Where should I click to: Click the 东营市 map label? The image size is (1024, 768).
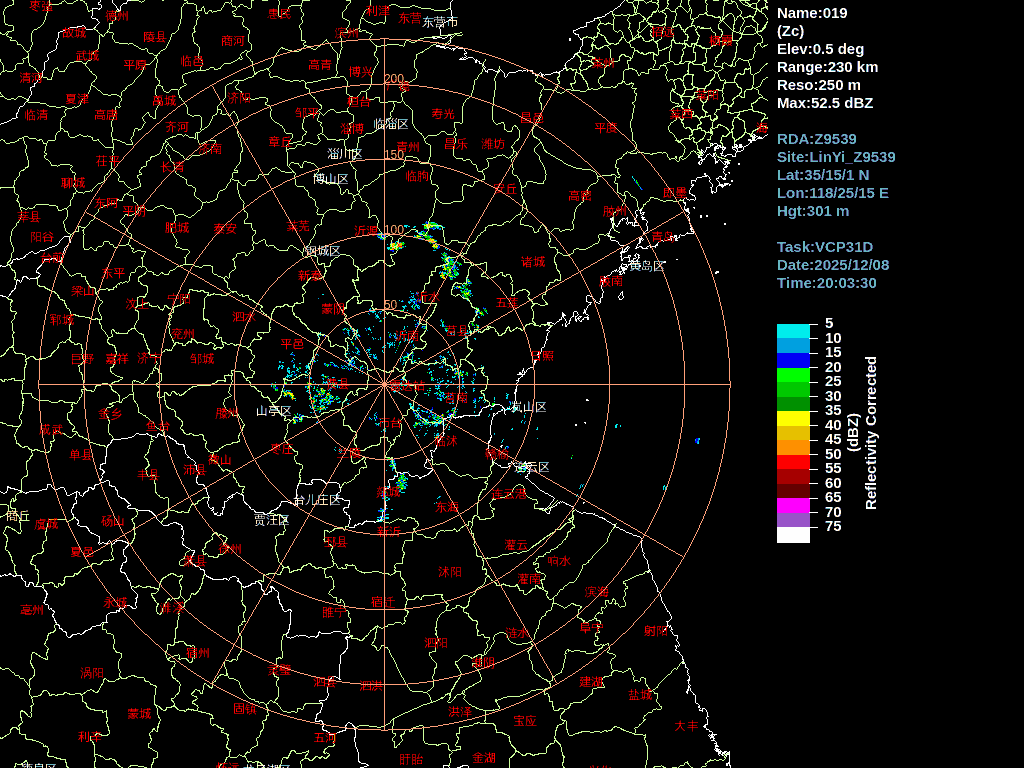(440, 22)
